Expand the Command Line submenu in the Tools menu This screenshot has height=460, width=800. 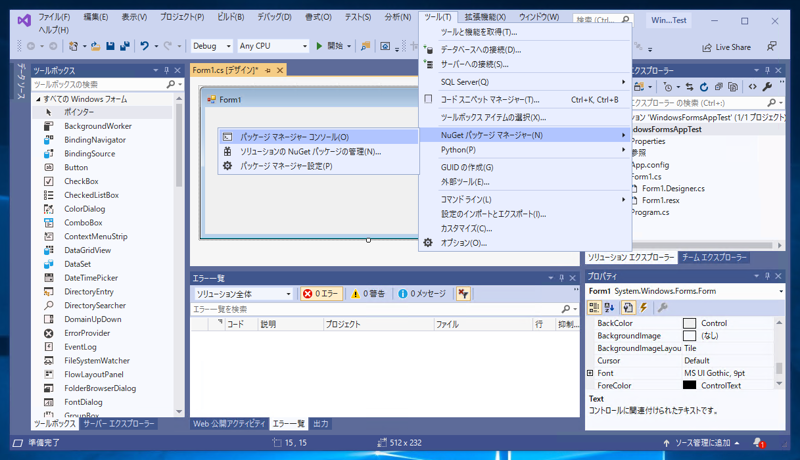524,199
